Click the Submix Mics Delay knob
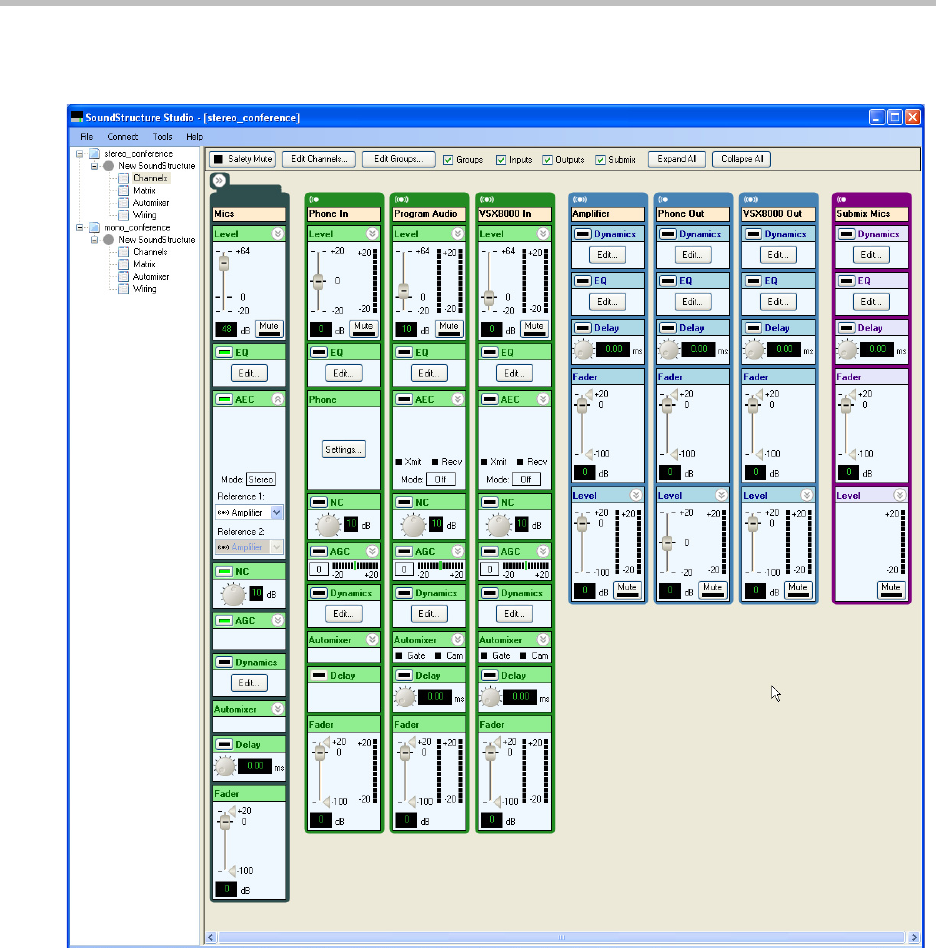Image resolution: width=936 pixels, height=948 pixels. coord(847,350)
